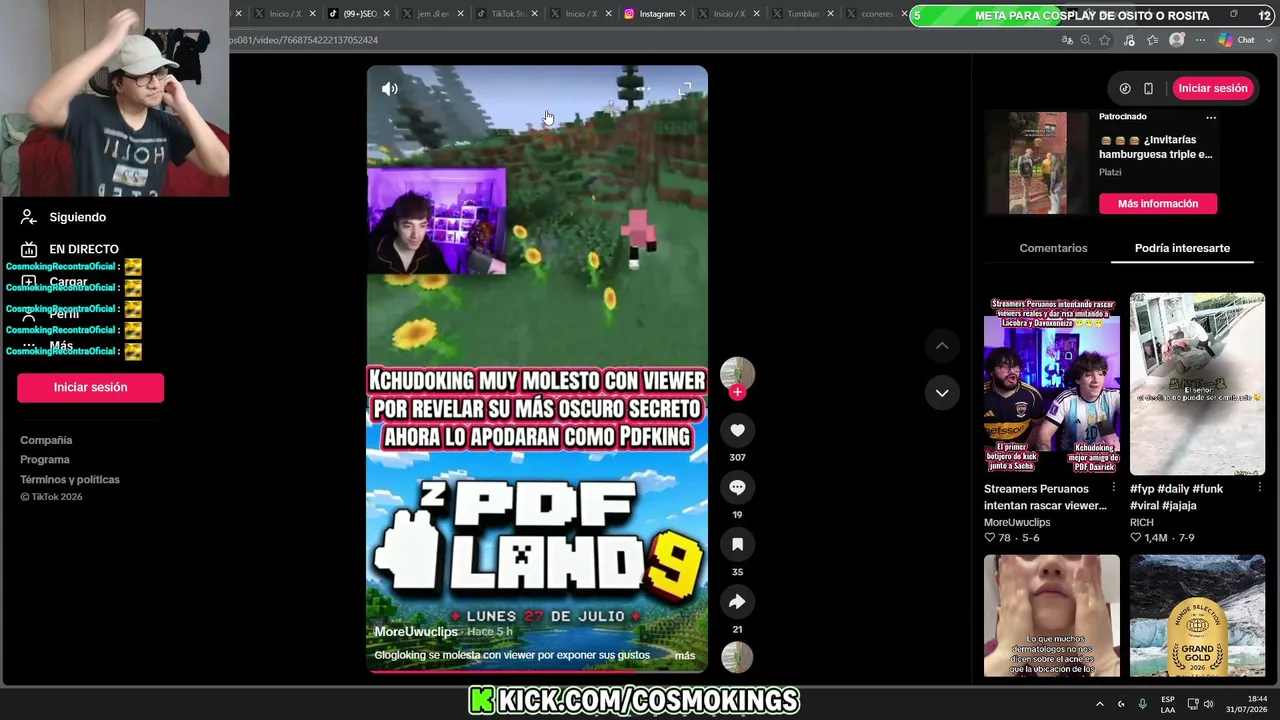Open Platzi sponsored video thumbnail
The height and width of the screenshot is (720, 1280).
(x=1037, y=163)
